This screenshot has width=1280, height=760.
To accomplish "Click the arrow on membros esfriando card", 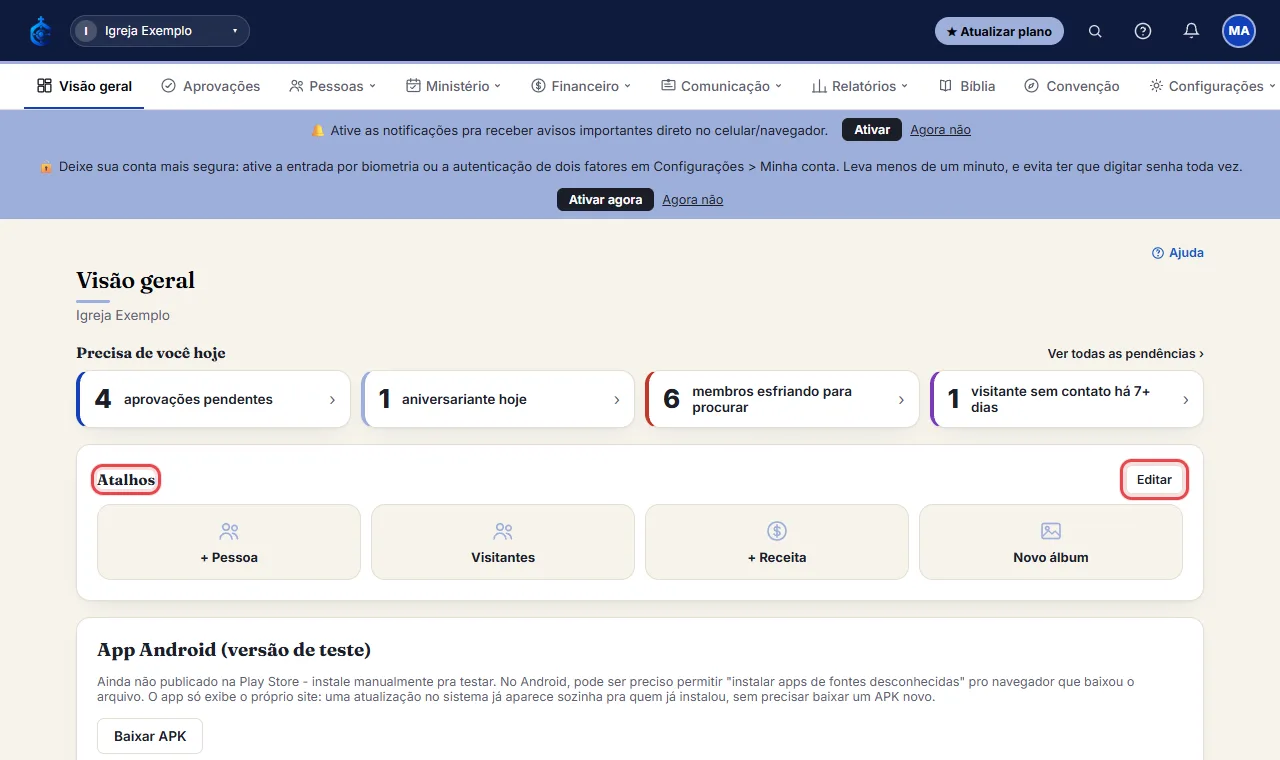I will click(x=901, y=400).
